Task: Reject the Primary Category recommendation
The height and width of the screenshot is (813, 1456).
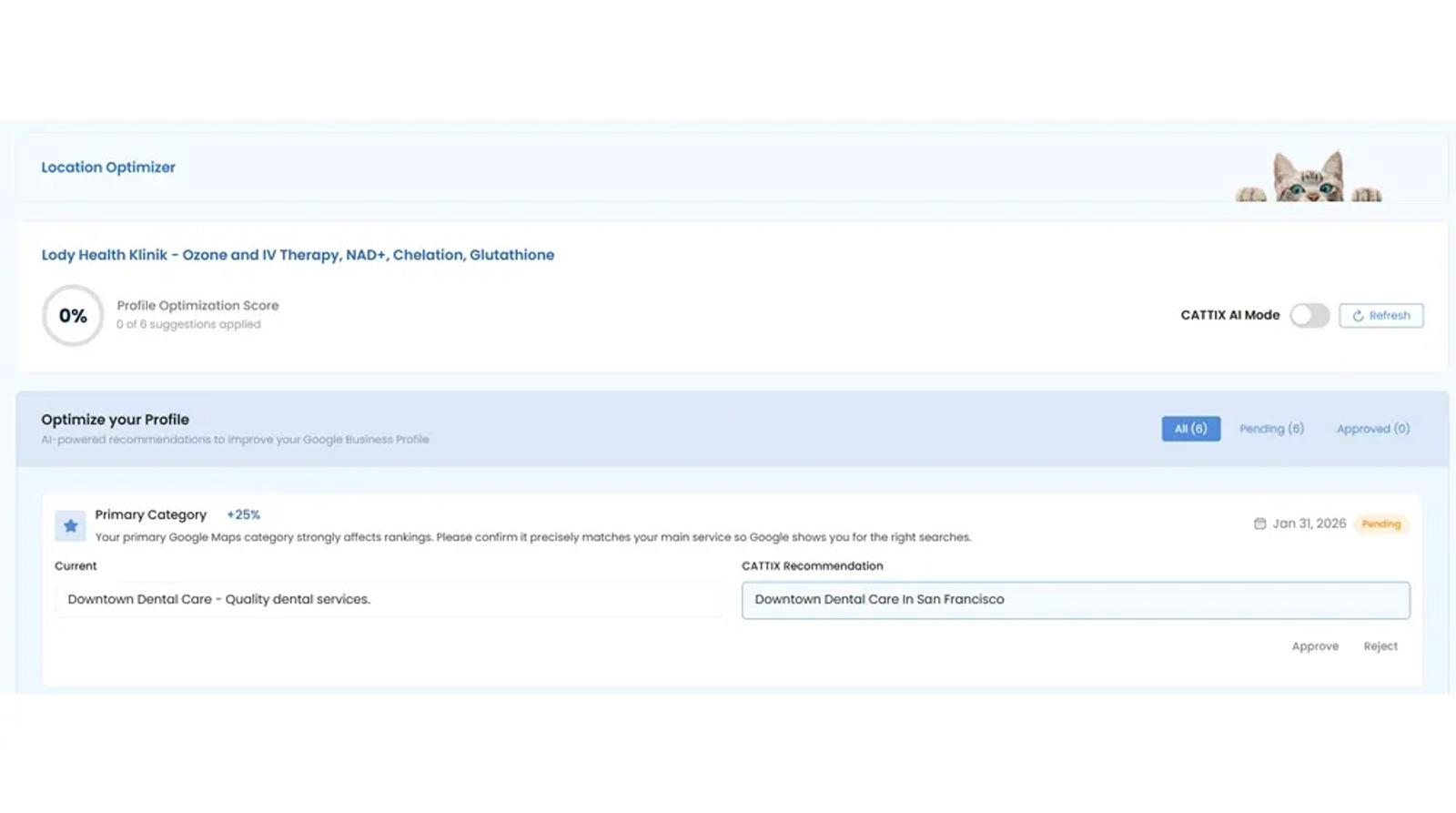Action: 1380,646
